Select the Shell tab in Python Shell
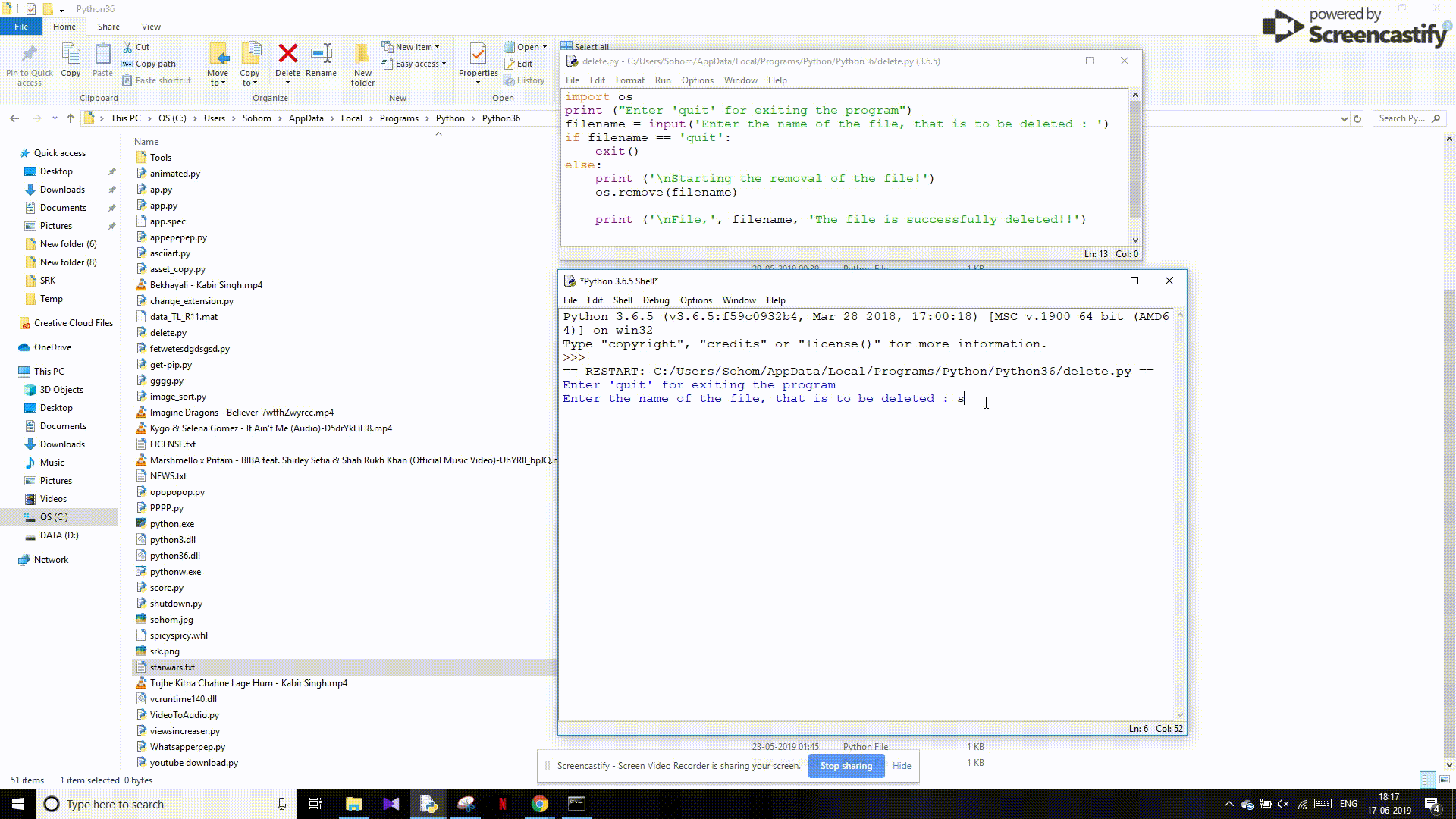The width and height of the screenshot is (1456, 819). tap(623, 299)
